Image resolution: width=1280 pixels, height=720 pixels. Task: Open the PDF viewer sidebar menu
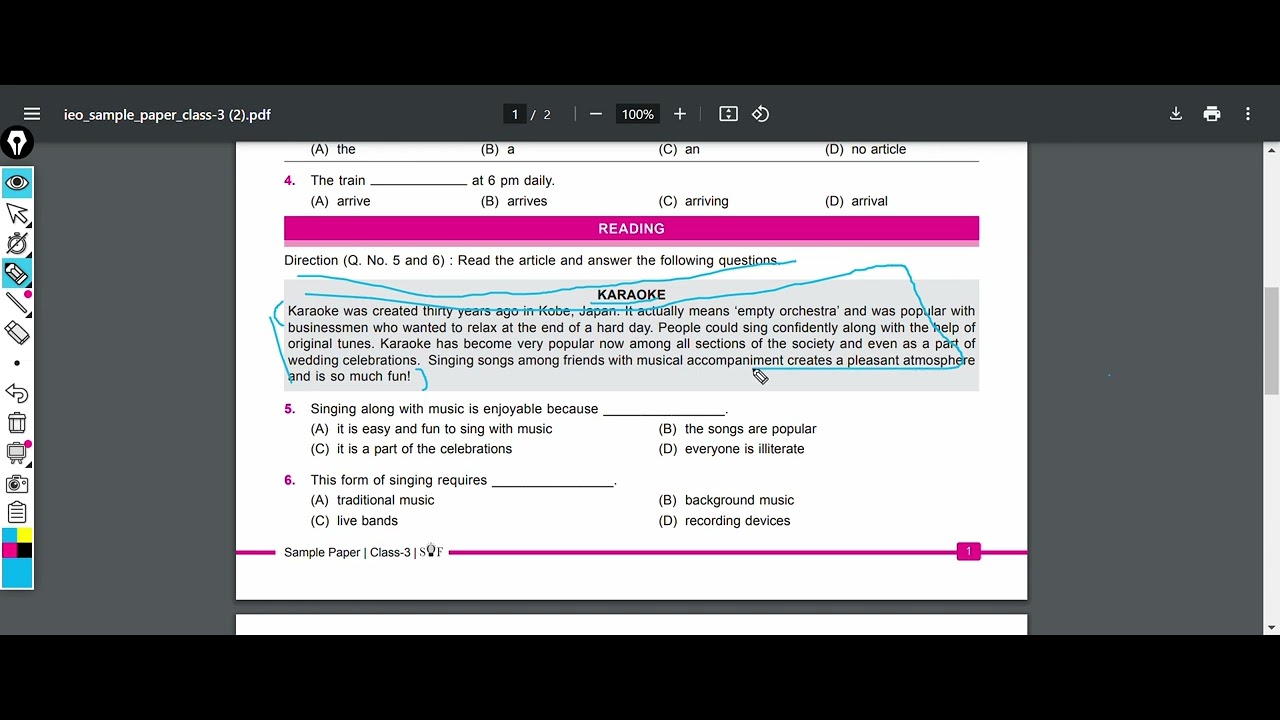(x=32, y=114)
